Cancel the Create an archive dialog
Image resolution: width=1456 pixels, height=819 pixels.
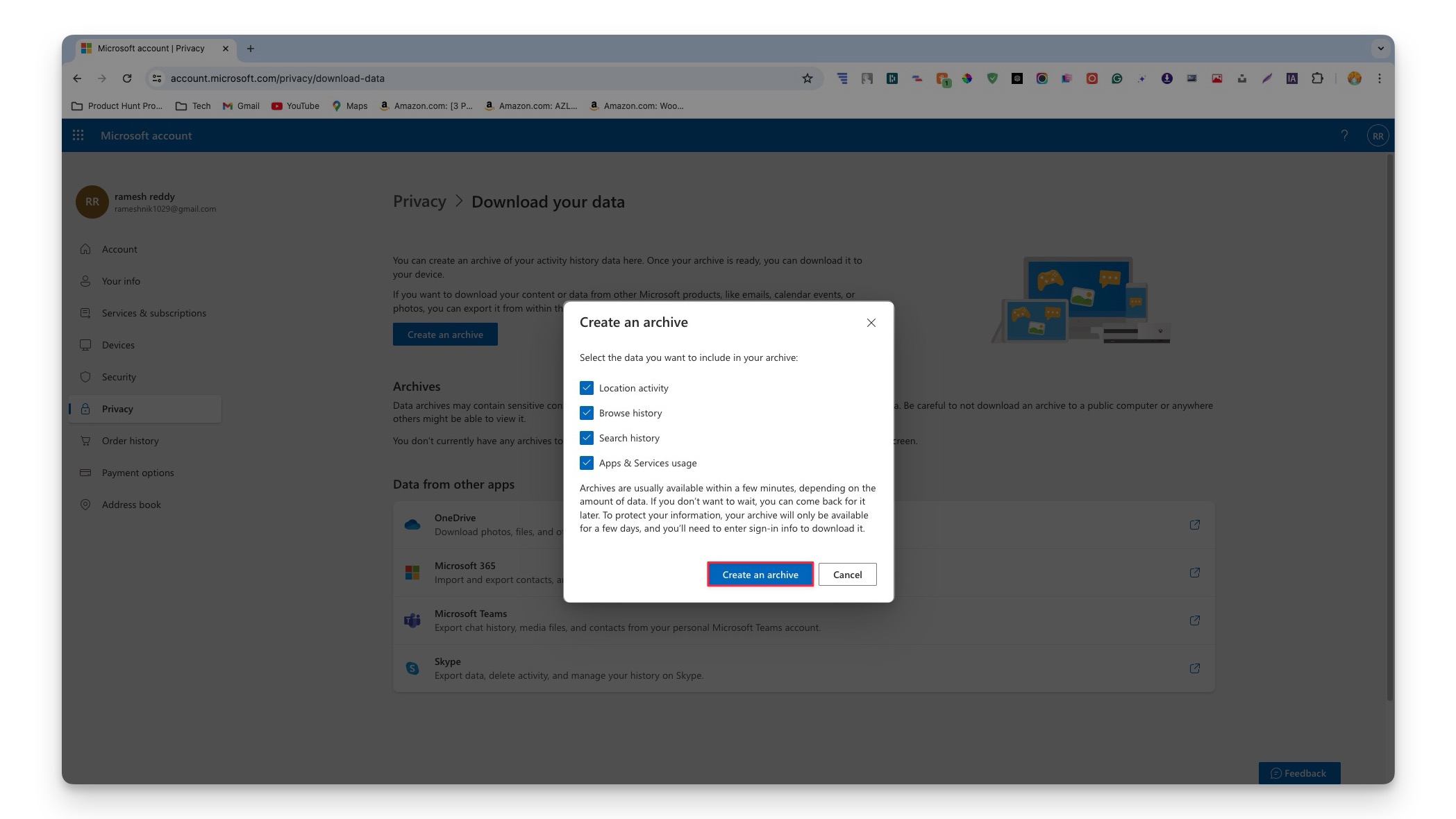pyautogui.click(x=847, y=575)
